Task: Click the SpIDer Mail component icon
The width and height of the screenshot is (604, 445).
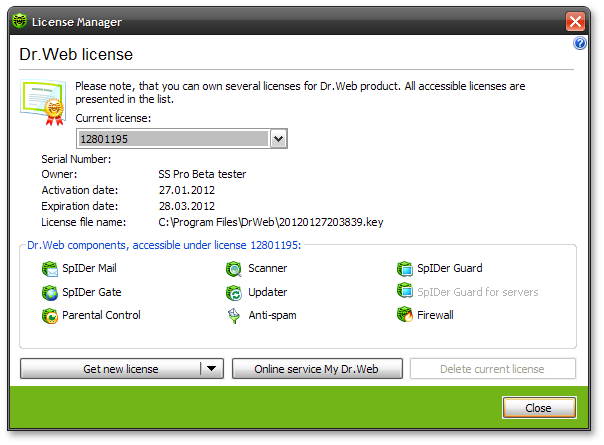Action: [x=50, y=269]
